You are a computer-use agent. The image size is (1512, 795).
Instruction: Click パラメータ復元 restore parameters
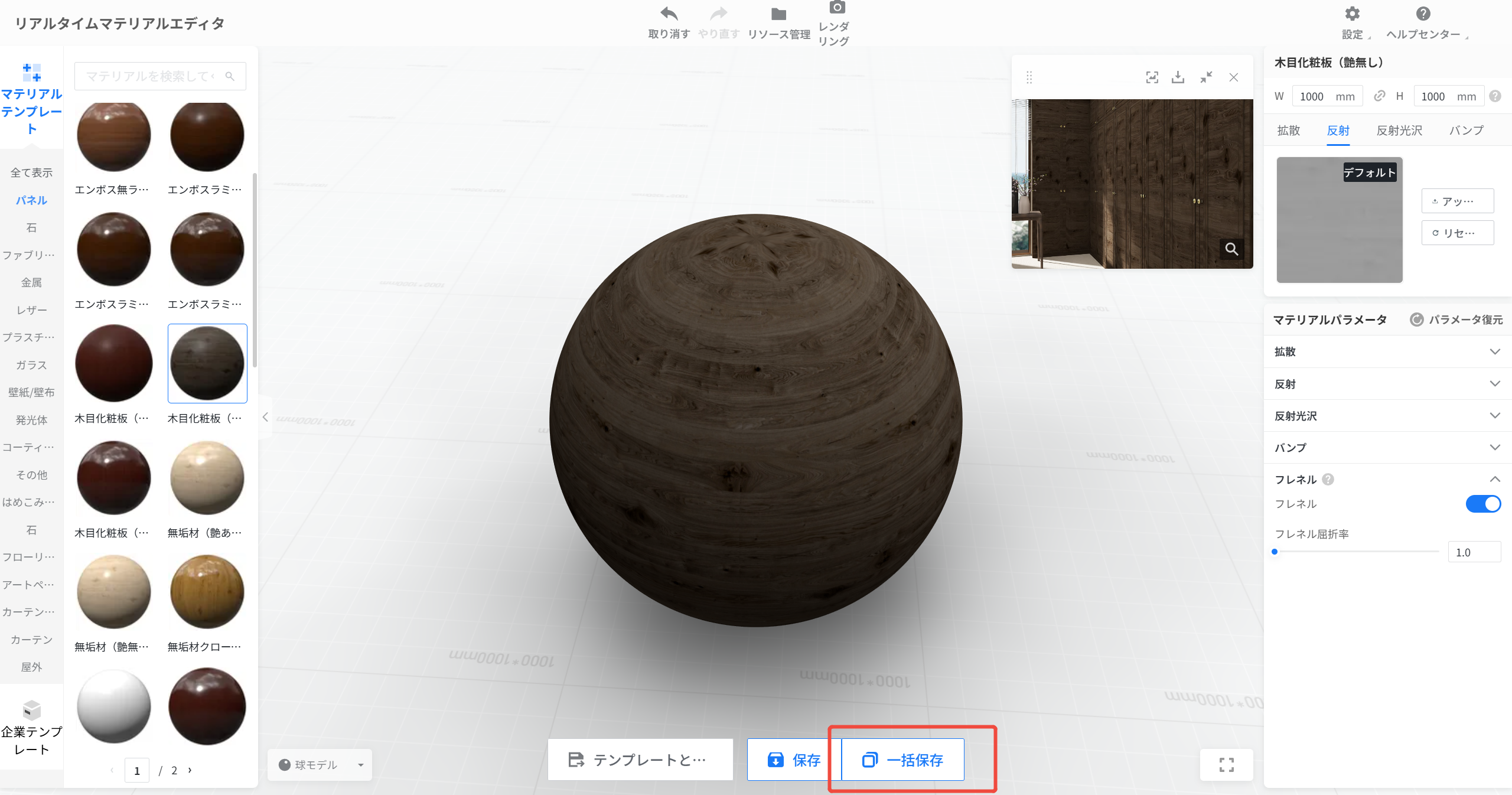pyautogui.click(x=1456, y=320)
